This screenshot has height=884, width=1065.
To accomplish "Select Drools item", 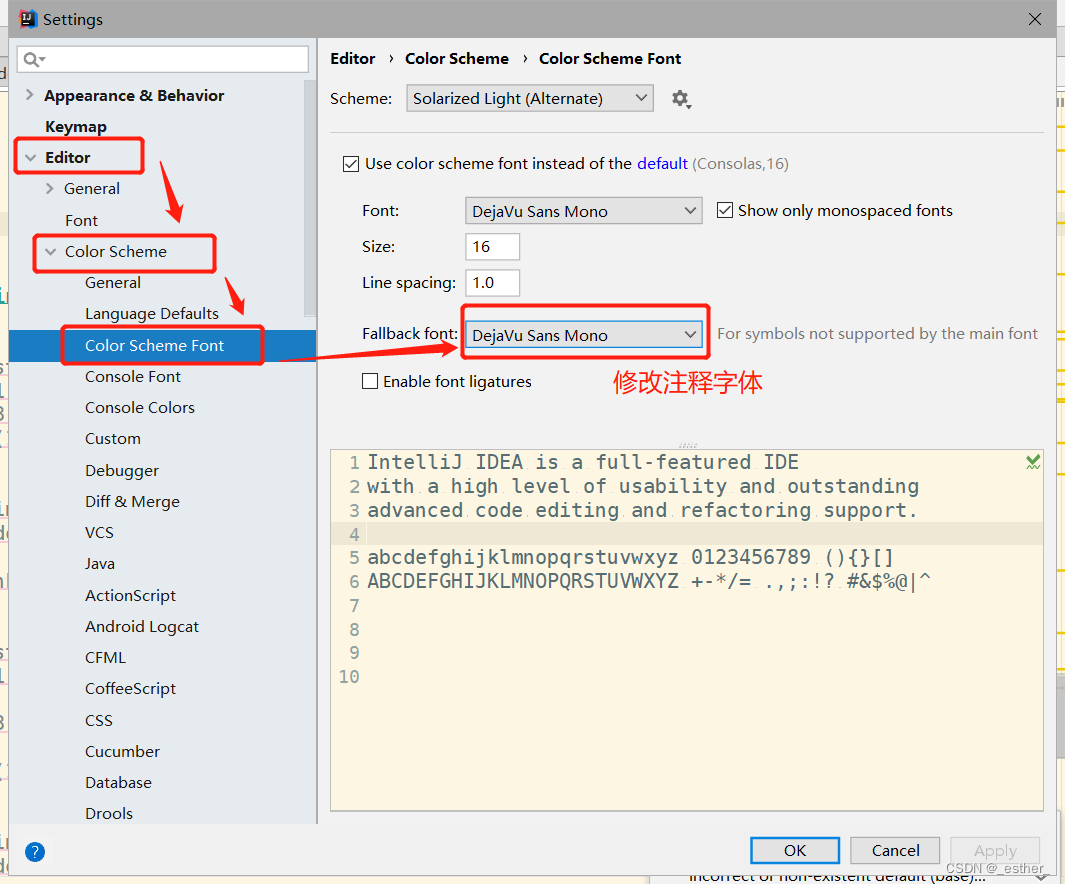I will click(109, 813).
